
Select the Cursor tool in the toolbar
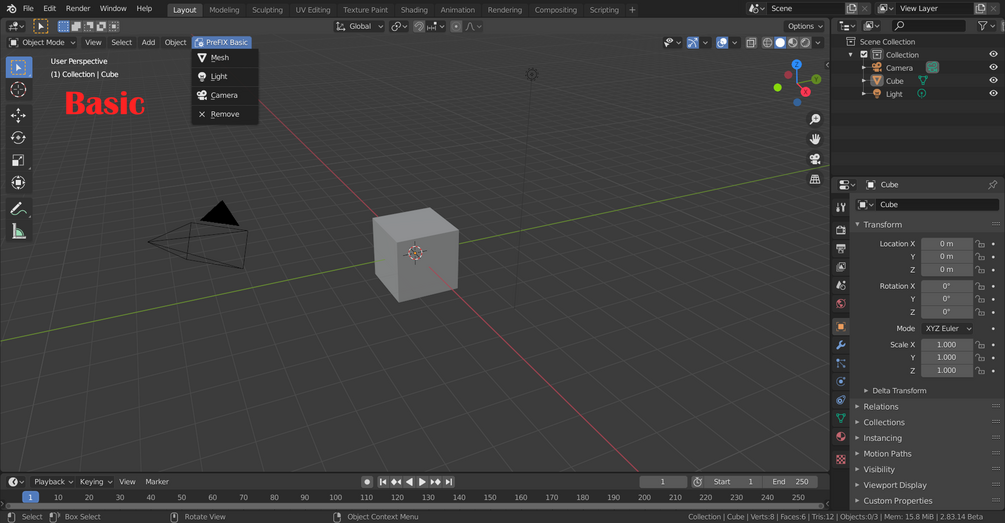tap(19, 90)
